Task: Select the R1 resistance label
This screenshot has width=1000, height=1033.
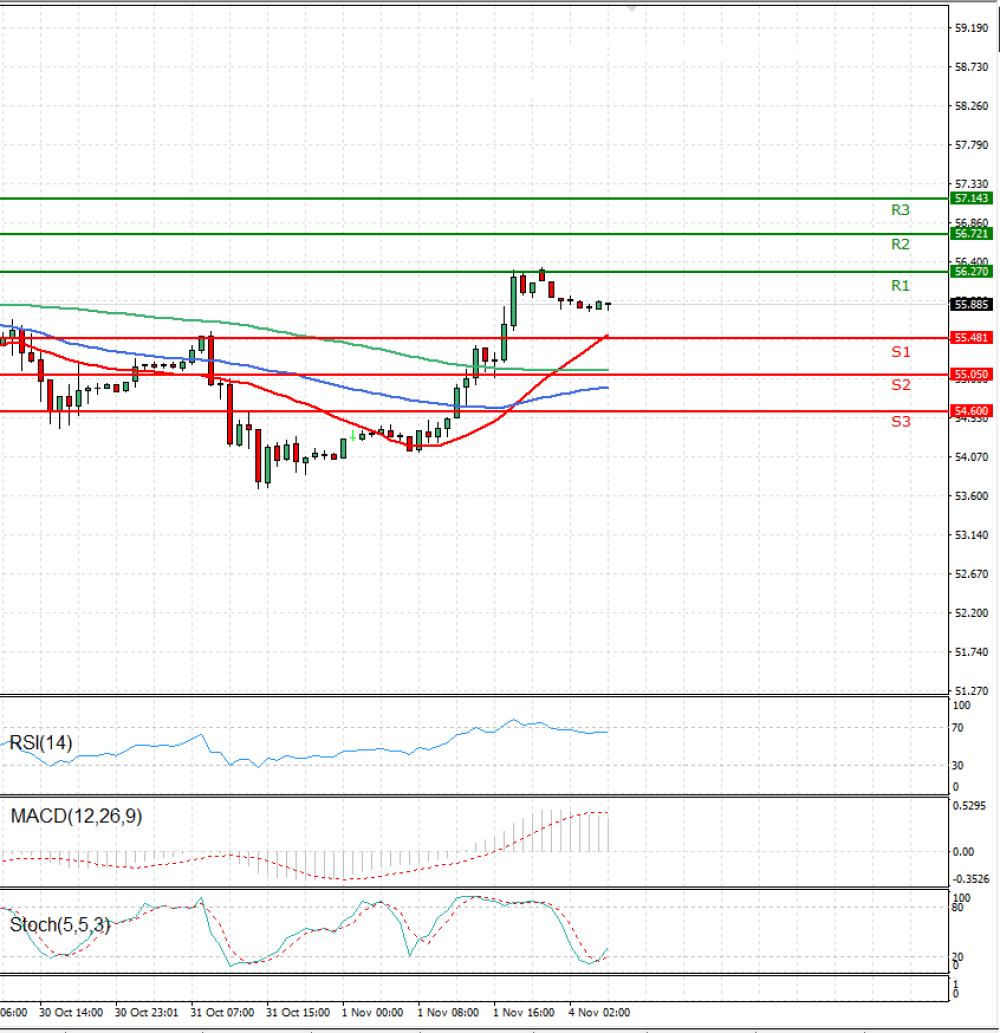Action: (x=900, y=286)
